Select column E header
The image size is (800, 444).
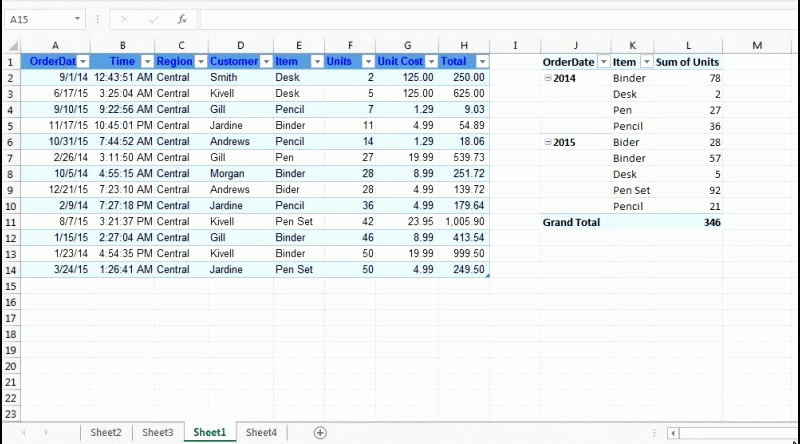pyautogui.click(x=299, y=46)
